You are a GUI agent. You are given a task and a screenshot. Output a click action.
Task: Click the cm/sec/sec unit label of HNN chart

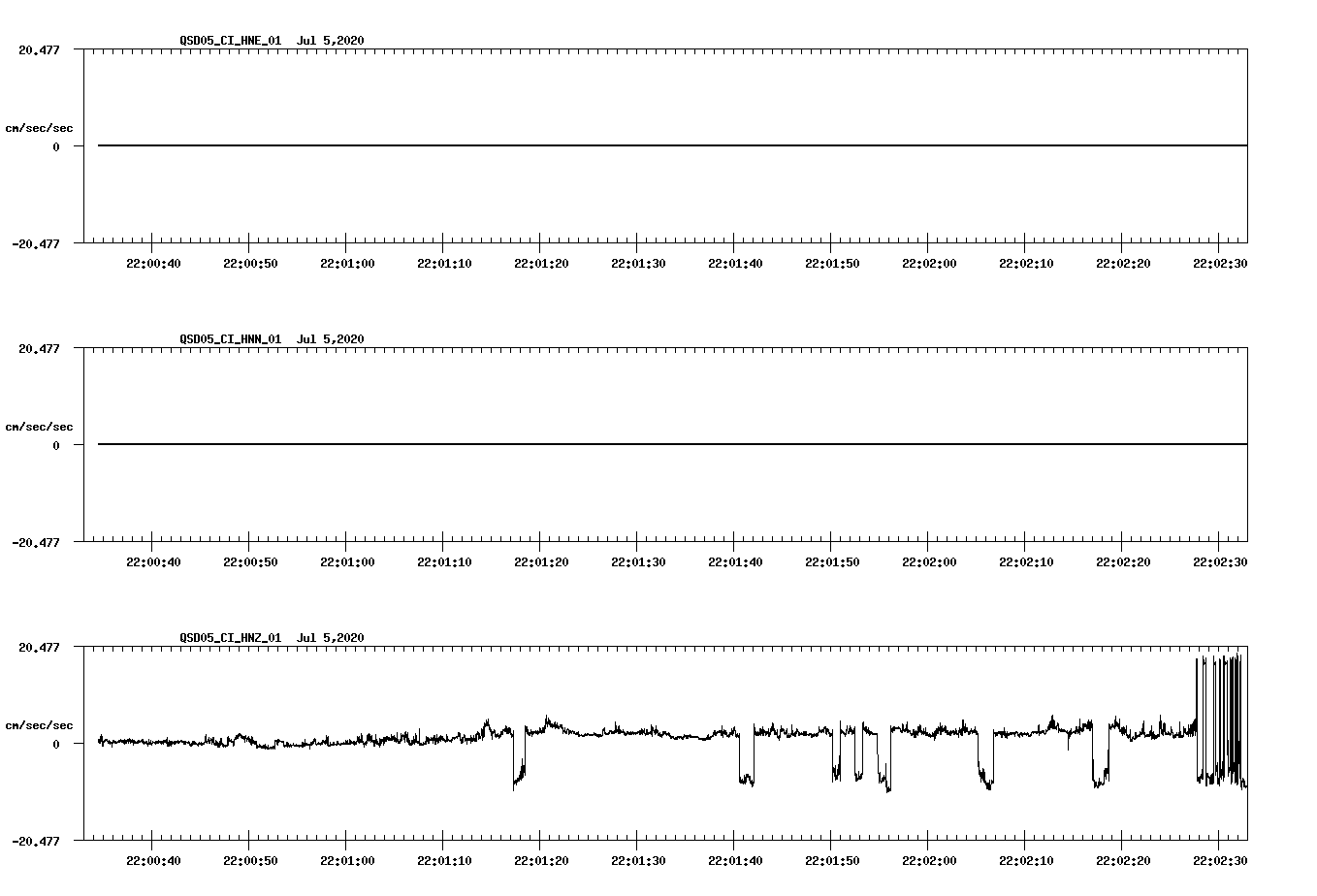click(39, 427)
